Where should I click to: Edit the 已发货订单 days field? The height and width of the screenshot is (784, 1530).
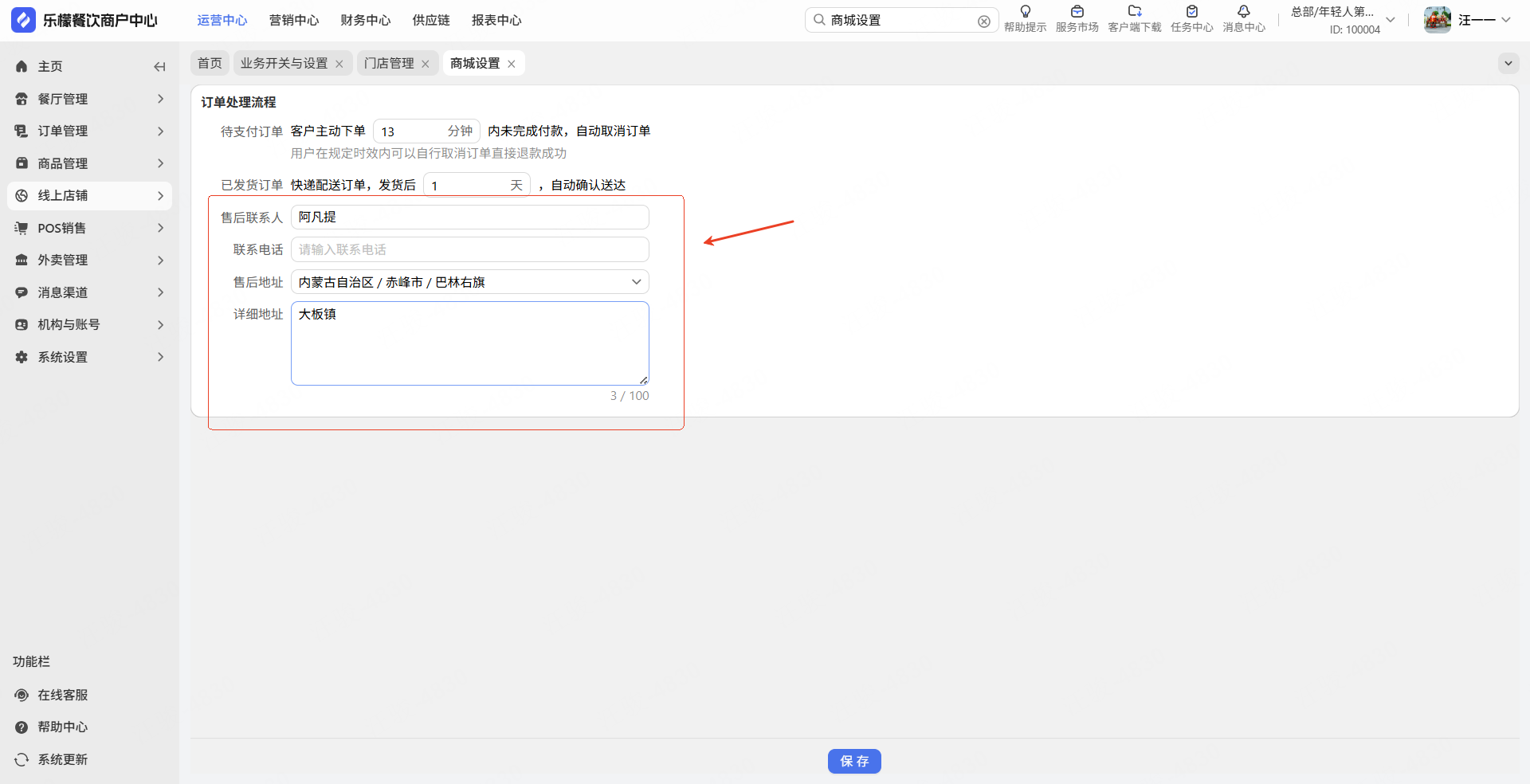[x=477, y=185]
